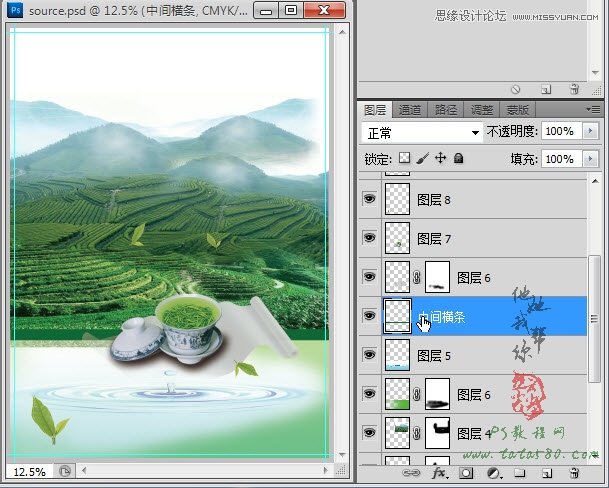
Task: Click up arrow of document vertical scrollbar
Action: pos(342,32)
